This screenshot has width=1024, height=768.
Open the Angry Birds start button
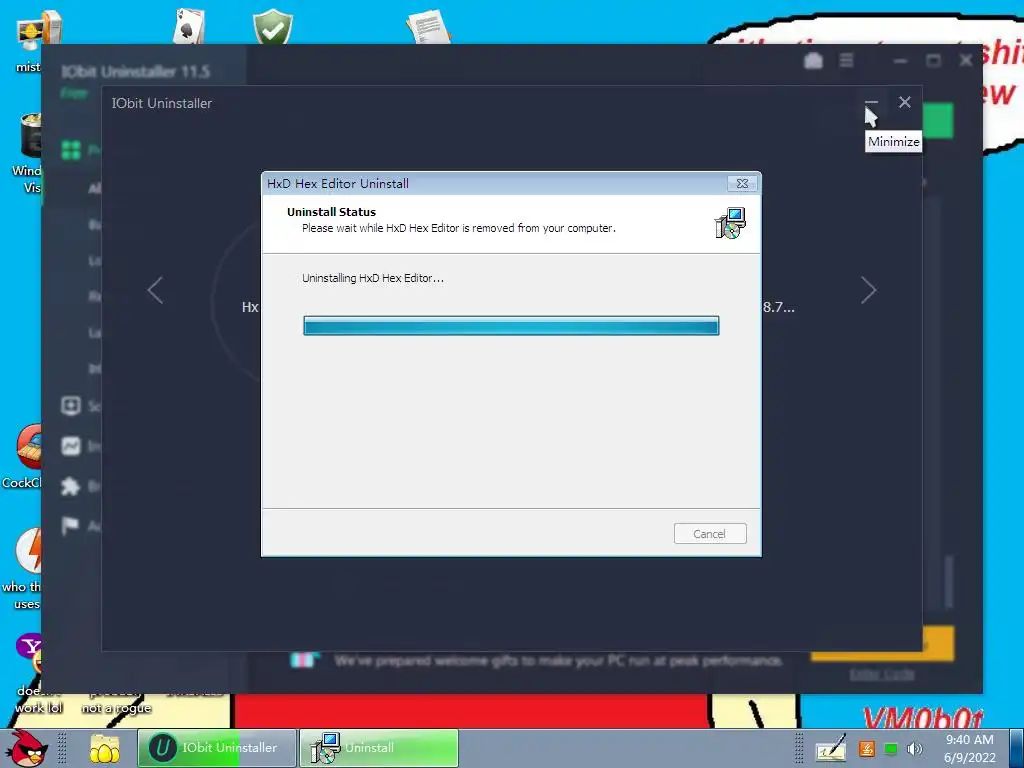27,748
